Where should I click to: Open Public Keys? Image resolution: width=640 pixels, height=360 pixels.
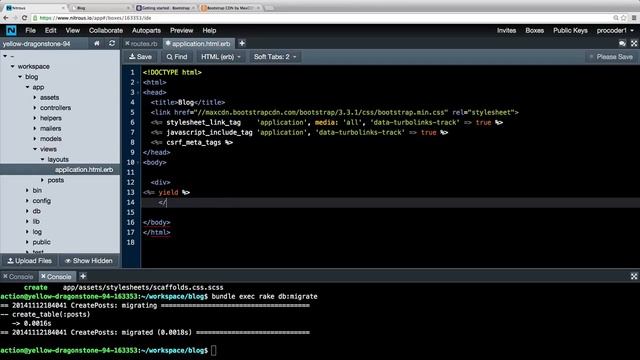point(570,31)
